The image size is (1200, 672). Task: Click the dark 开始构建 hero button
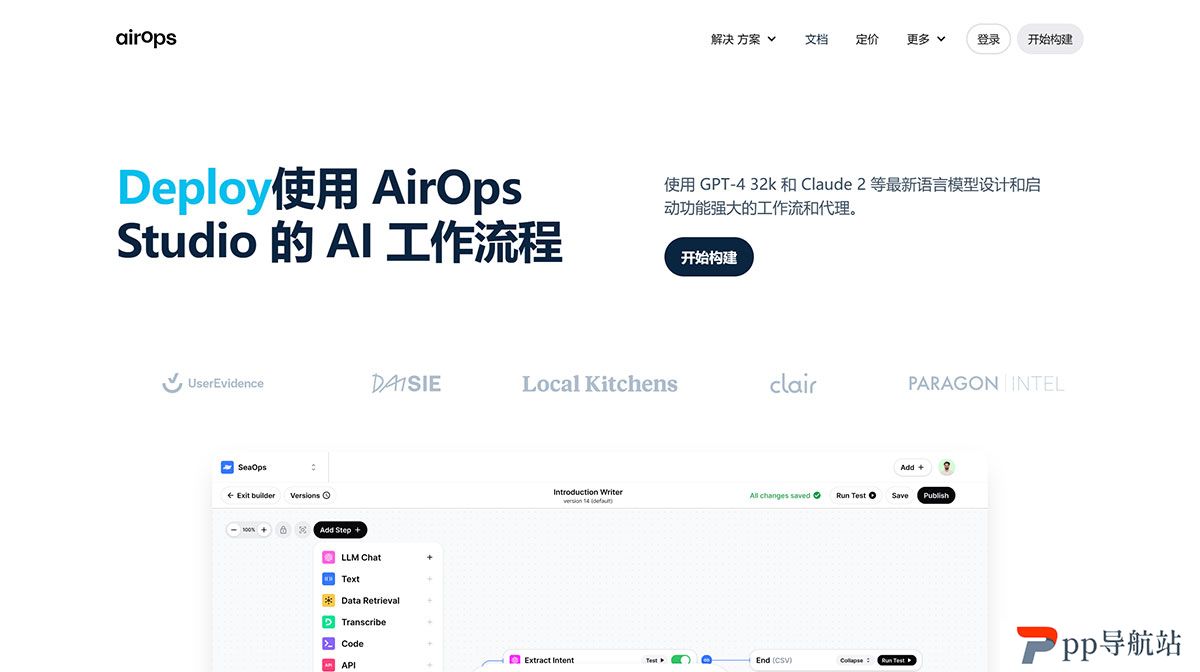pyautogui.click(x=709, y=257)
